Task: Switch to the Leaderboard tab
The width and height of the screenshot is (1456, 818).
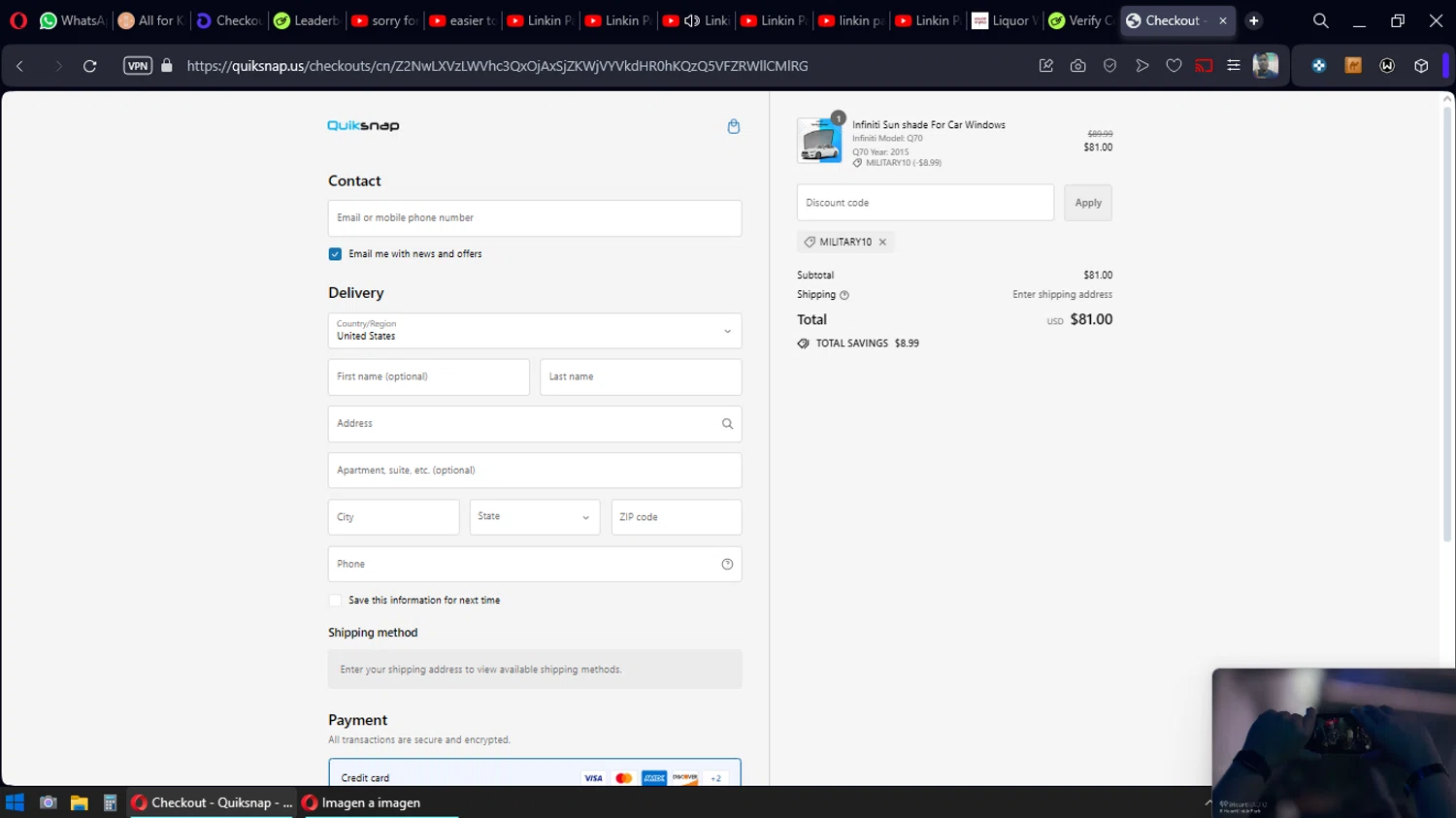Action: tap(306, 20)
